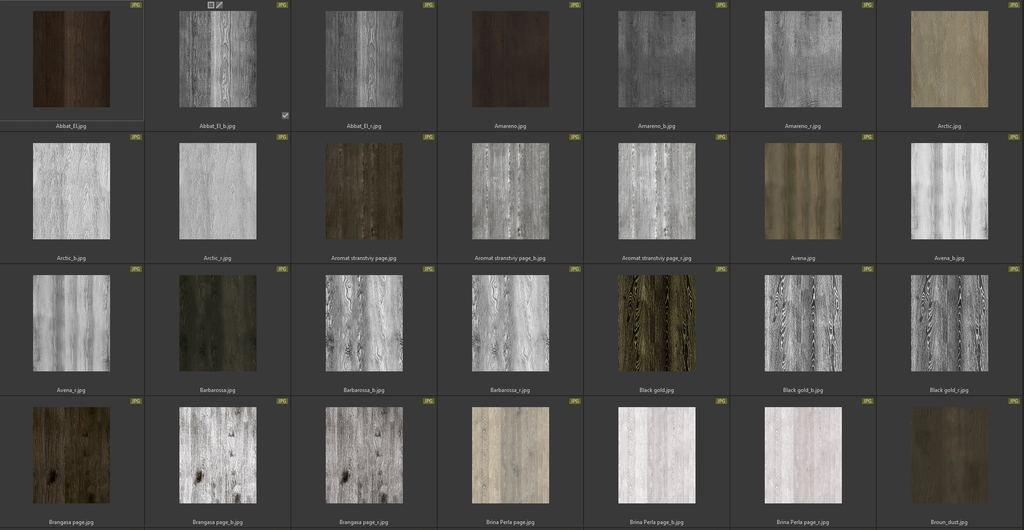Click the JPG badge on Broun_dust.jpg tile

click(1014, 401)
